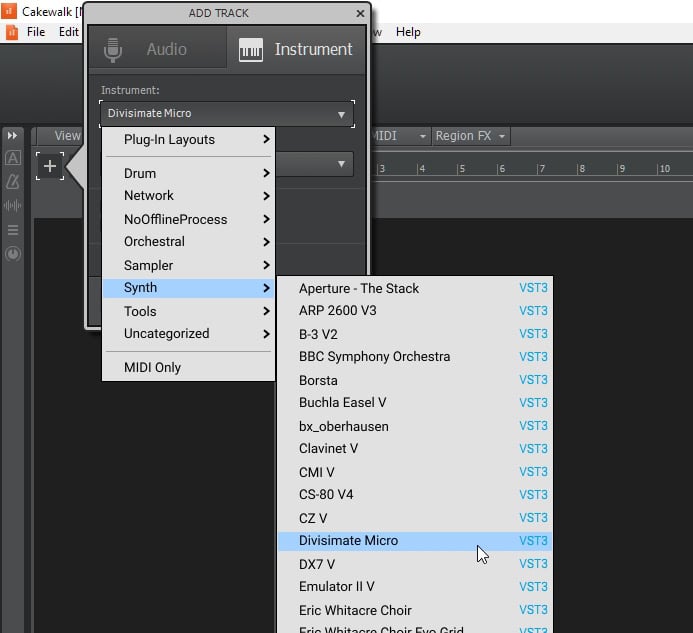Screen dimensions: 693x633
Task: Open the Edit menu
Action: pyautogui.click(x=69, y=32)
